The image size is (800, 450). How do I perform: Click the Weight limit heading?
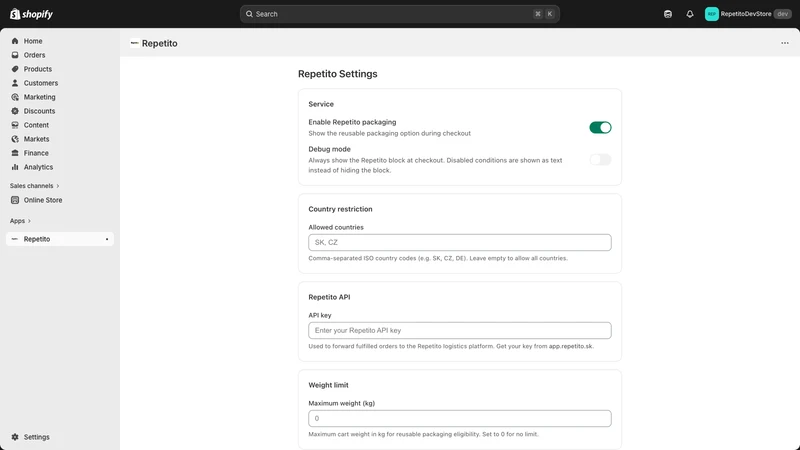328,385
